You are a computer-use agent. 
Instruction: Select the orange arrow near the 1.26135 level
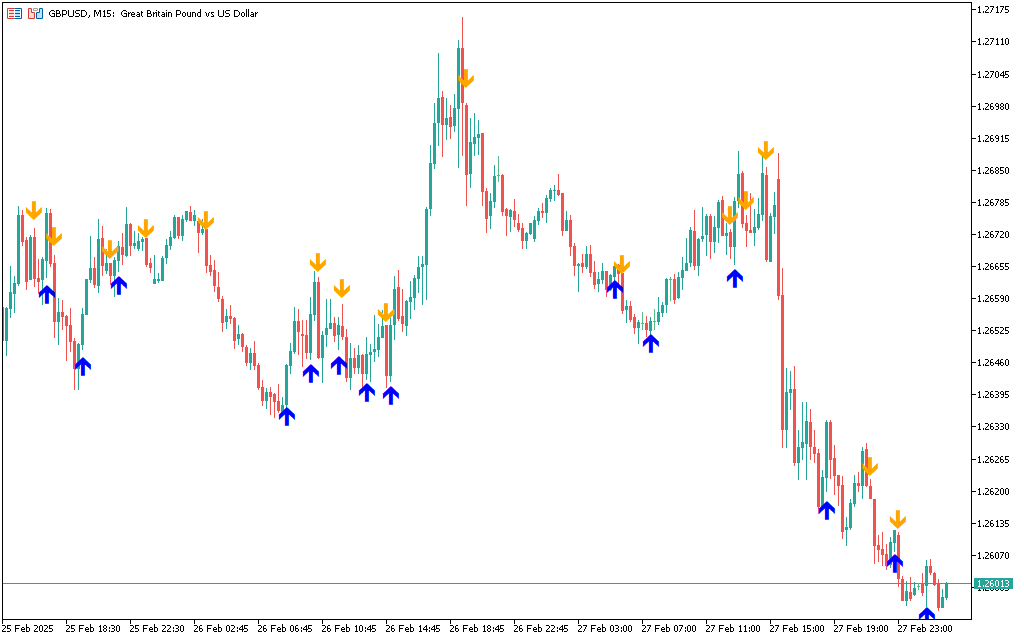click(x=898, y=518)
